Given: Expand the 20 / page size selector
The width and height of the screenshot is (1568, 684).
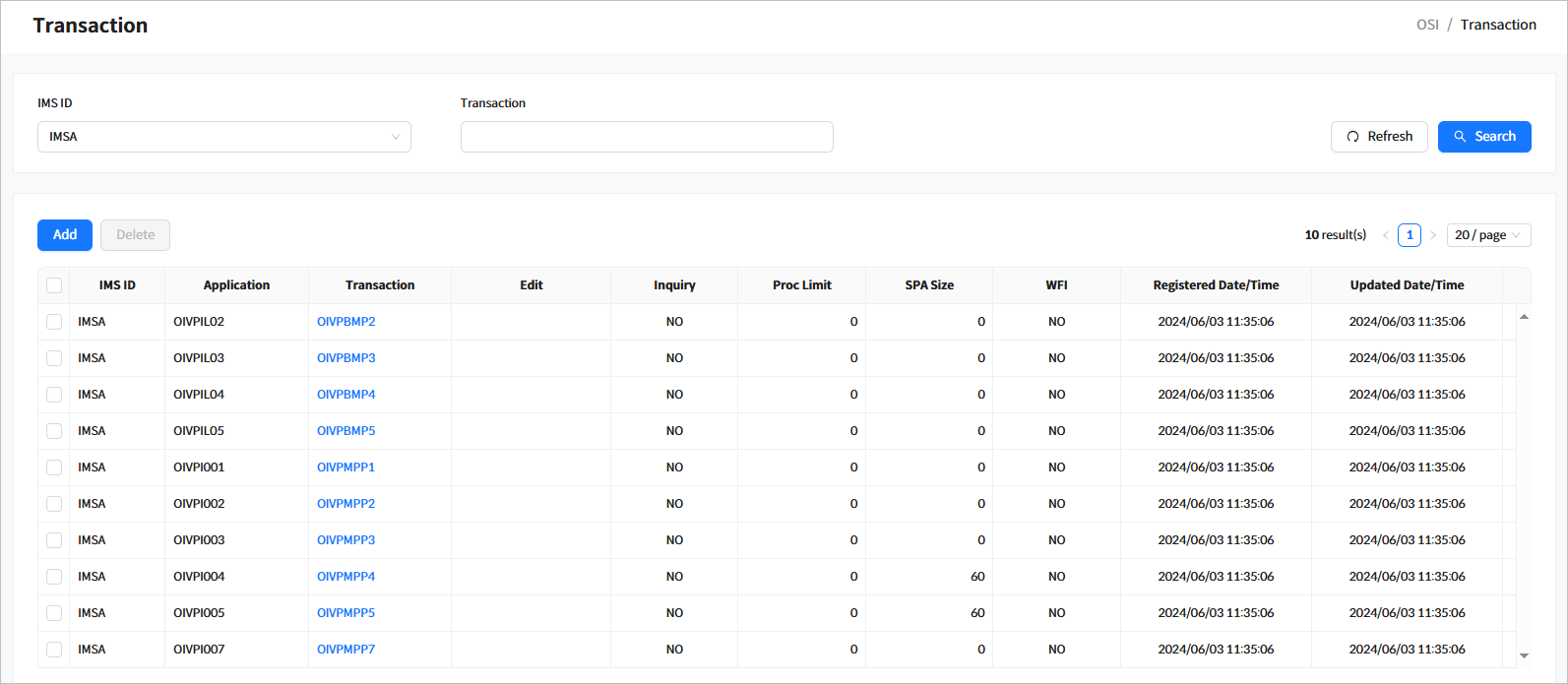Looking at the screenshot, I should [x=1487, y=235].
